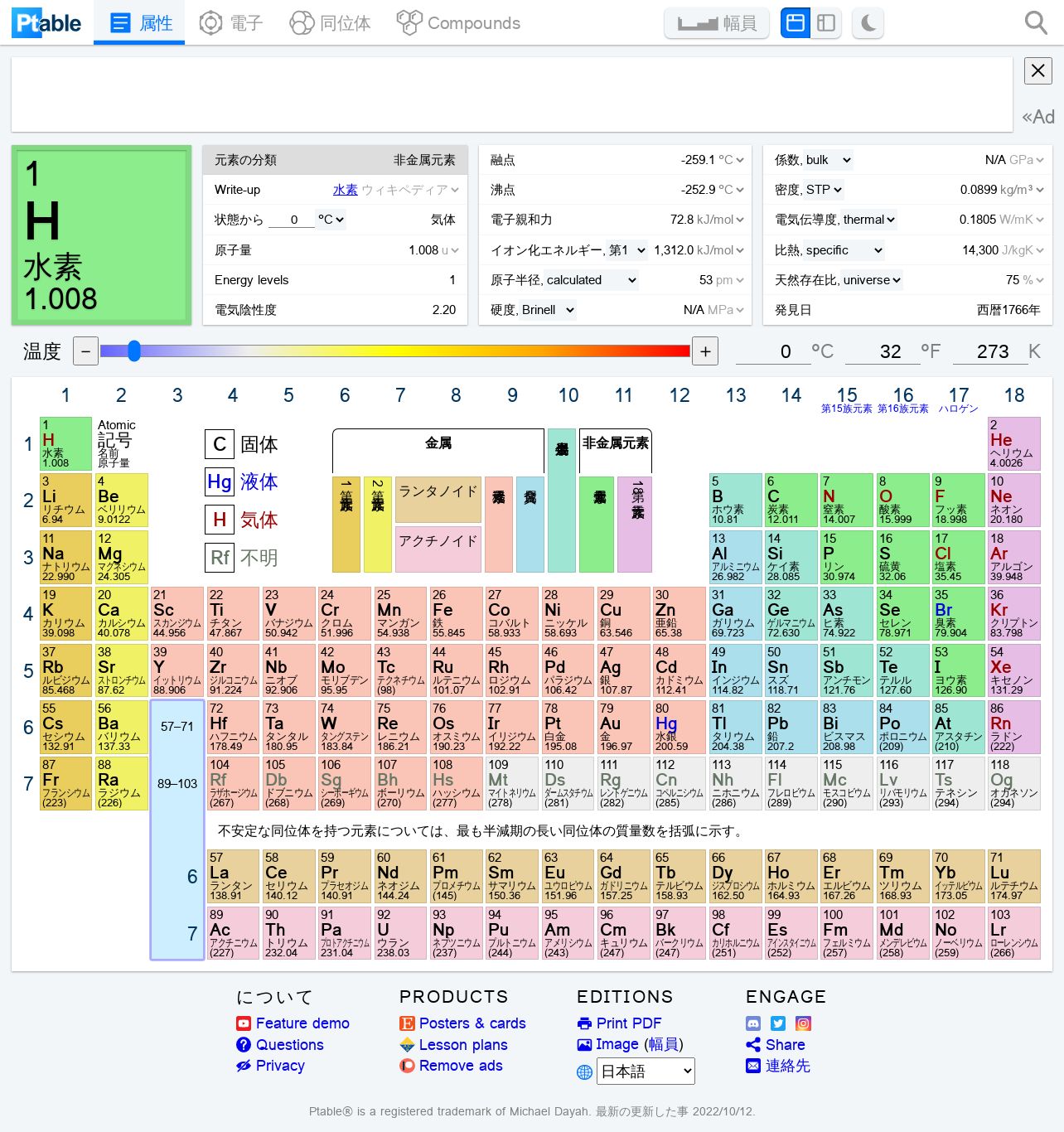Select the Mercury (Hg) element cell

(x=679, y=727)
